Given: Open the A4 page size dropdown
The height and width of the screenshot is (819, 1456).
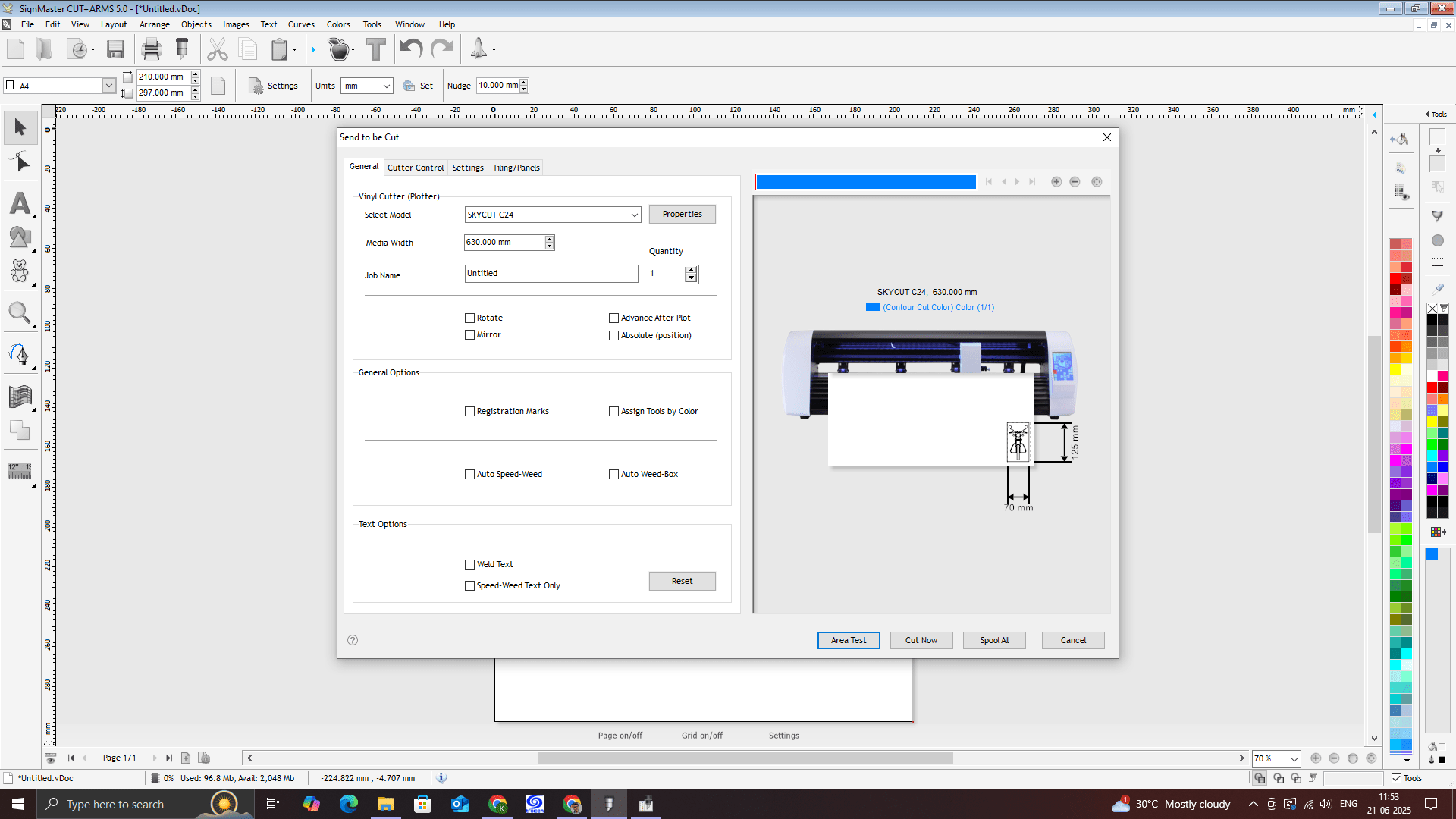Looking at the screenshot, I should (108, 86).
